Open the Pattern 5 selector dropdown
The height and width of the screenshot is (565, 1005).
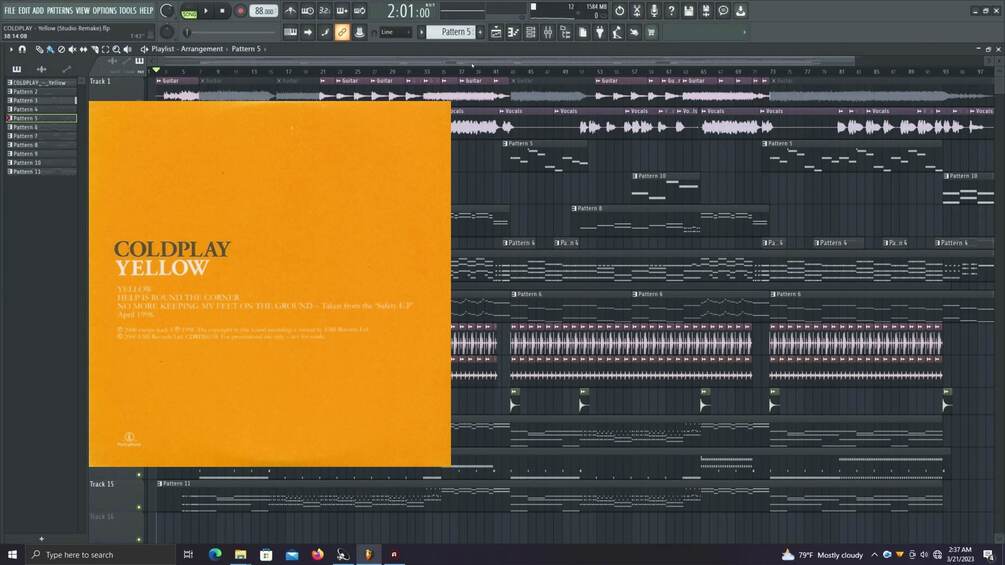tap(451, 32)
